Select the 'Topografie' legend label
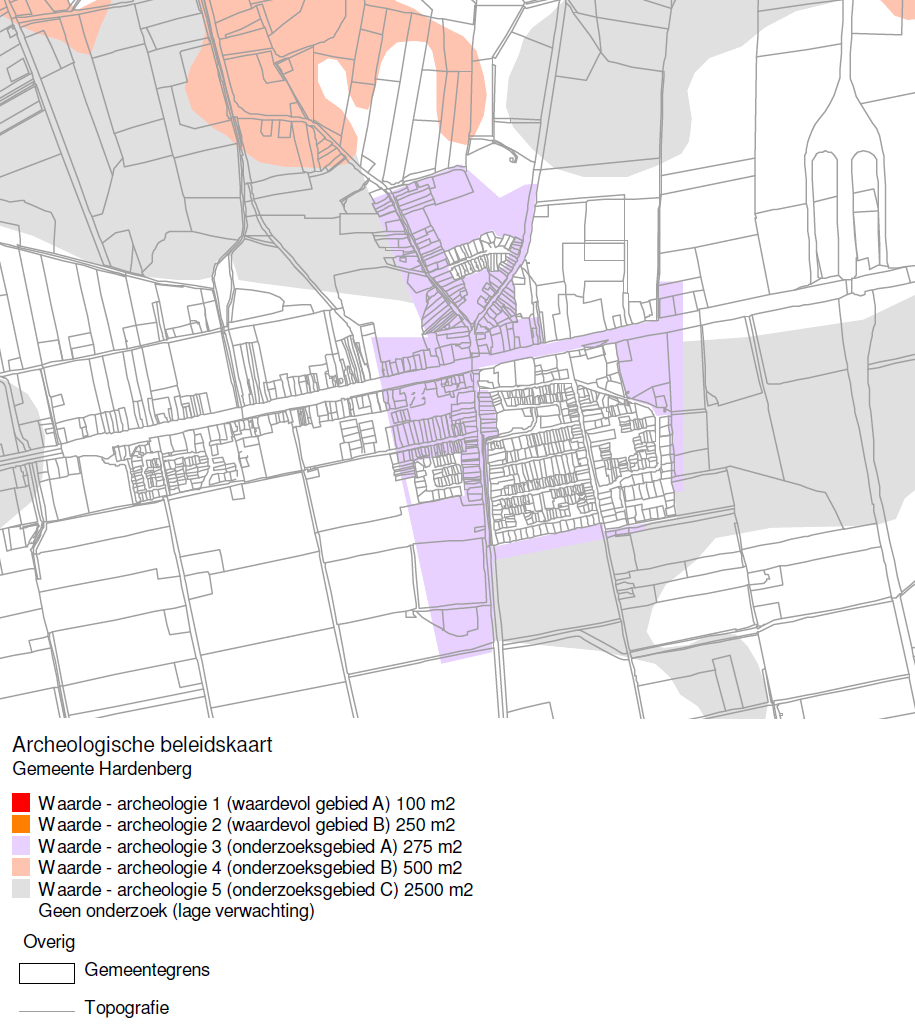The height and width of the screenshot is (1030, 915). pos(127,1008)
